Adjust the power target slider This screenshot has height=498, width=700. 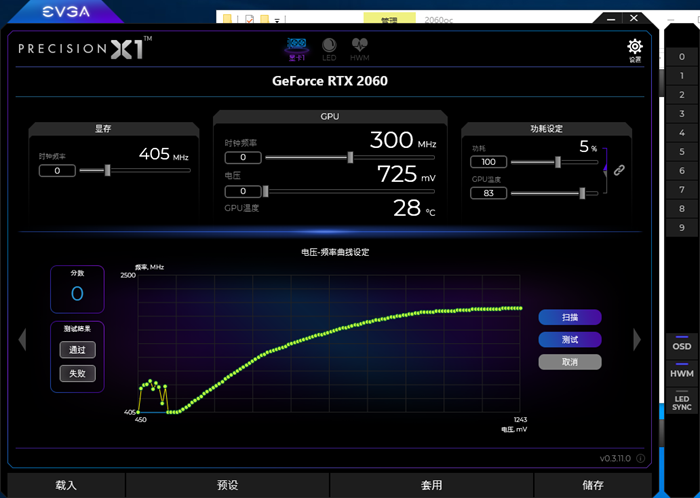[x=558, y=162]
